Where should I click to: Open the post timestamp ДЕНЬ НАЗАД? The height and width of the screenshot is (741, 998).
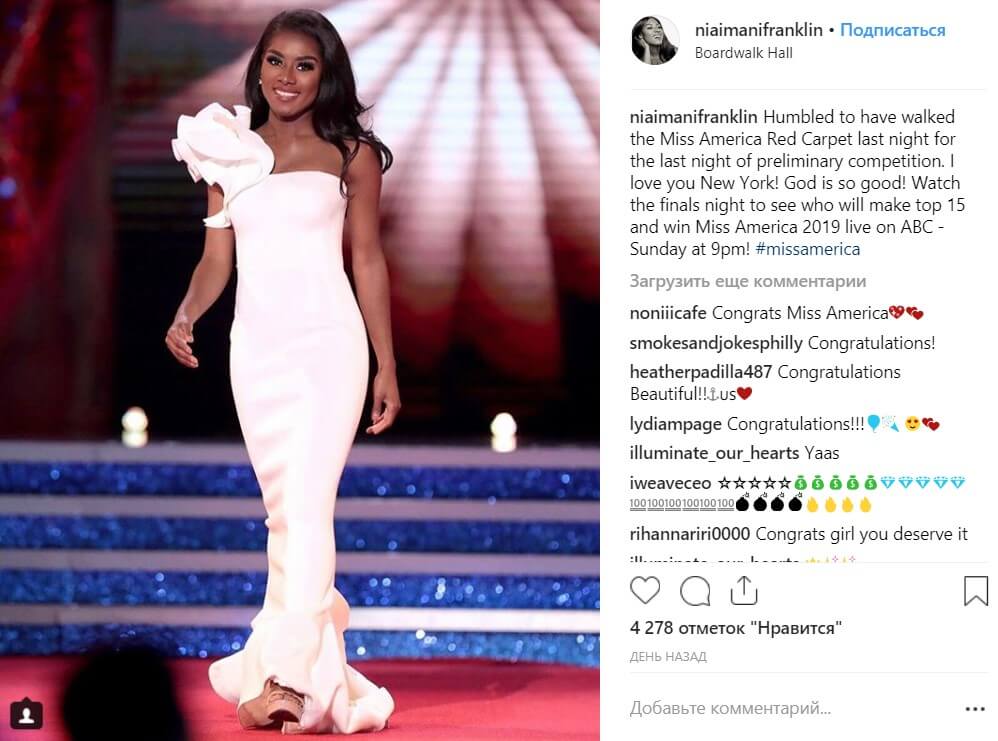coord(668,656)
